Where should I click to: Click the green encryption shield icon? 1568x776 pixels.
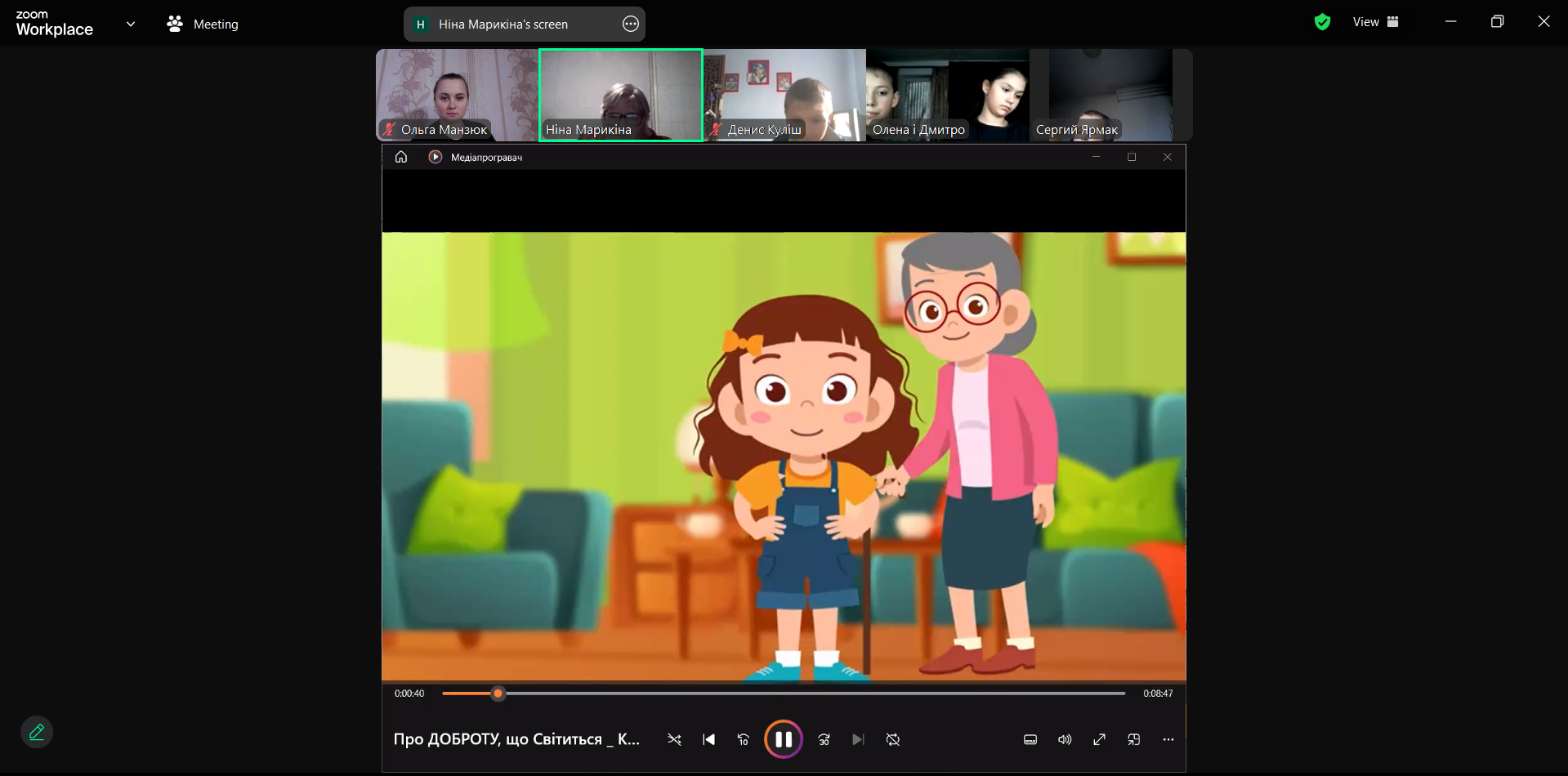coord(1322,22)
